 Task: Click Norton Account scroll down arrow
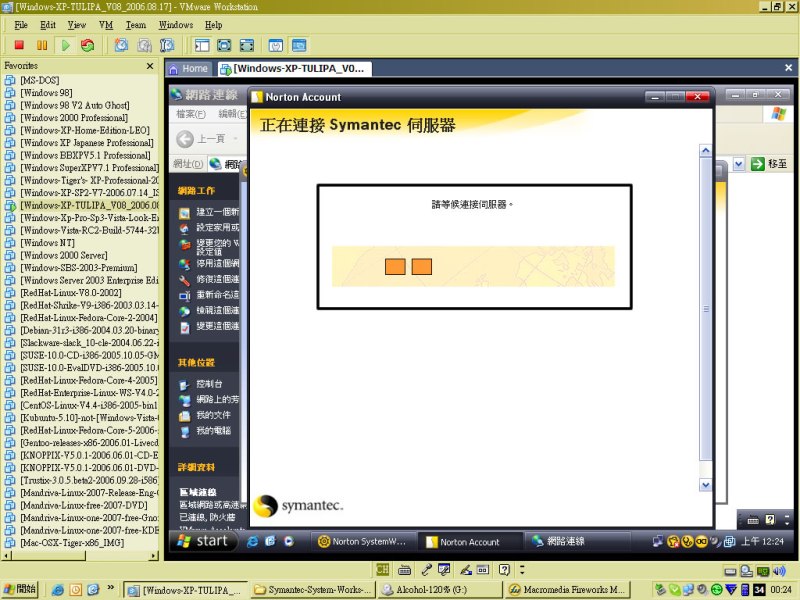pos(705,485)
